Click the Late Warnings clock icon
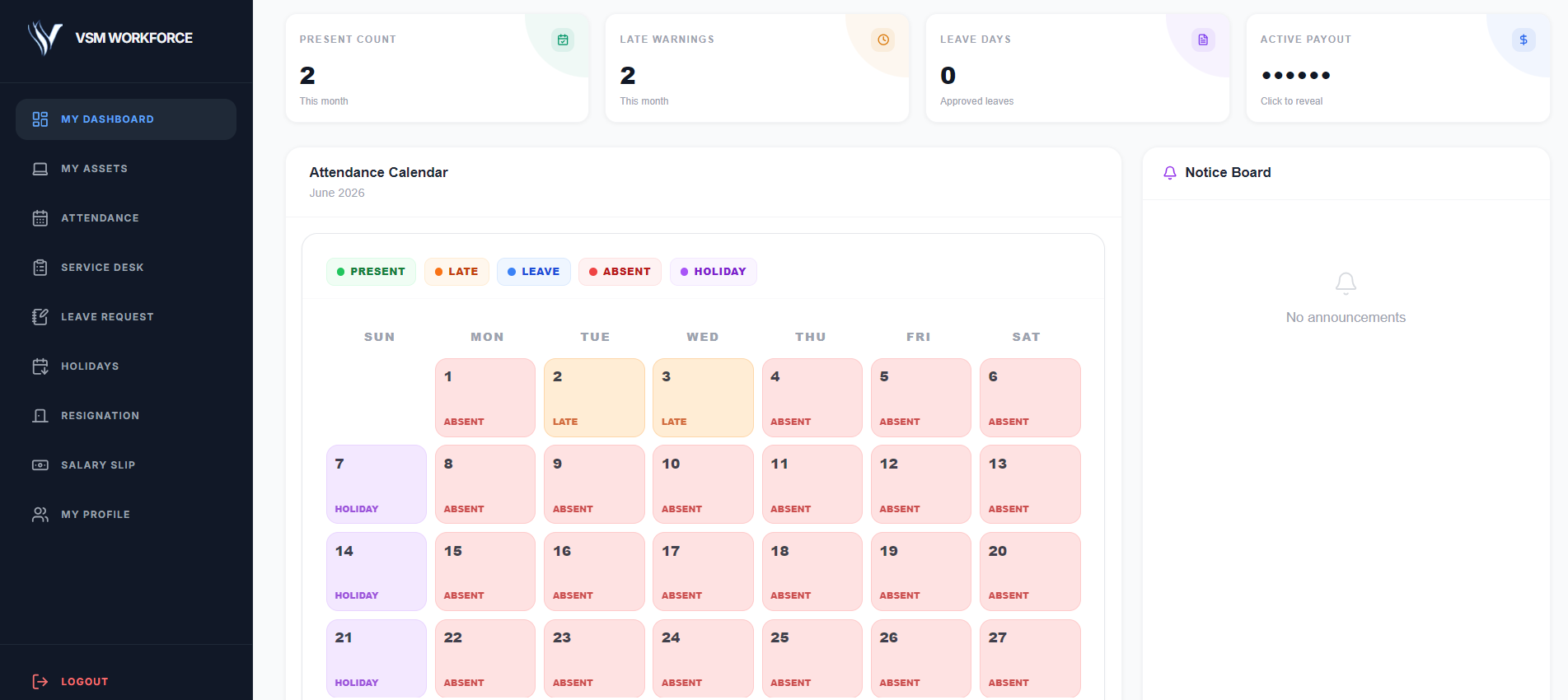The width and height of the screenshot is (1568, 700). click(883, 40)
